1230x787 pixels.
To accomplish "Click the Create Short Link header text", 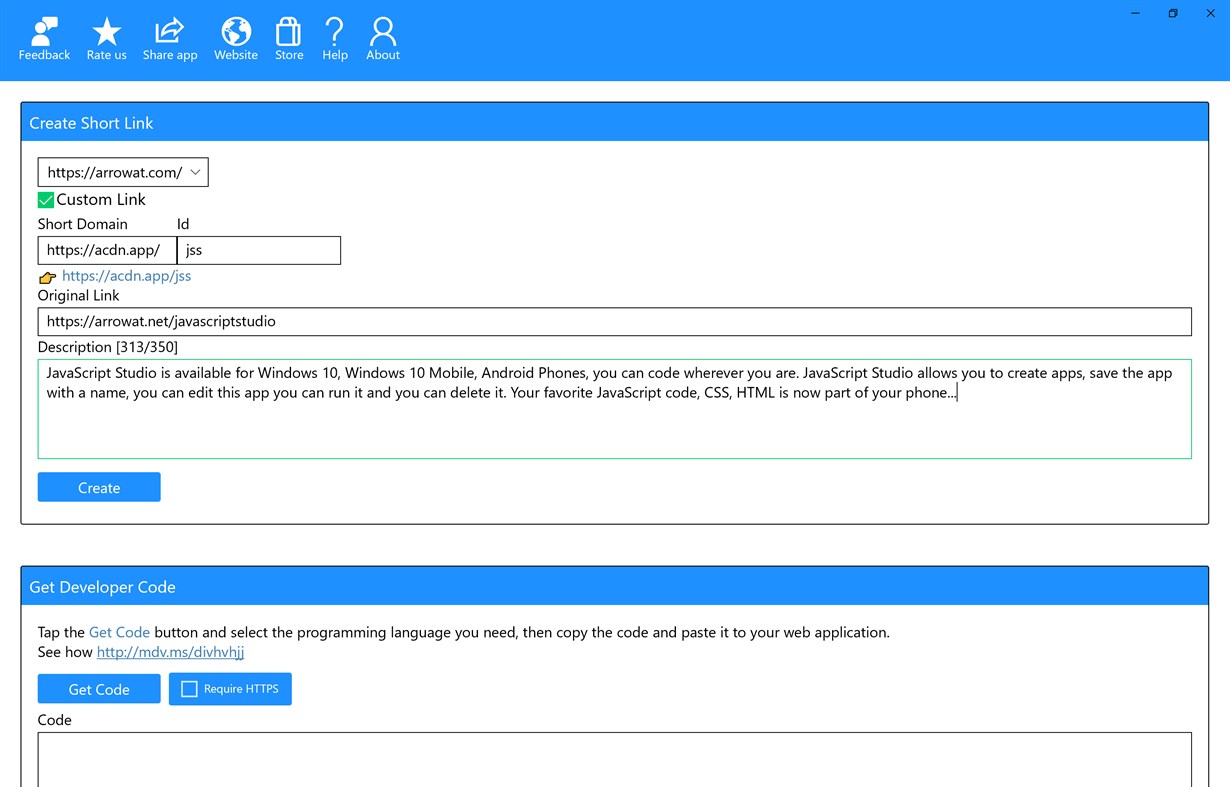I will (x=91, y=123).
